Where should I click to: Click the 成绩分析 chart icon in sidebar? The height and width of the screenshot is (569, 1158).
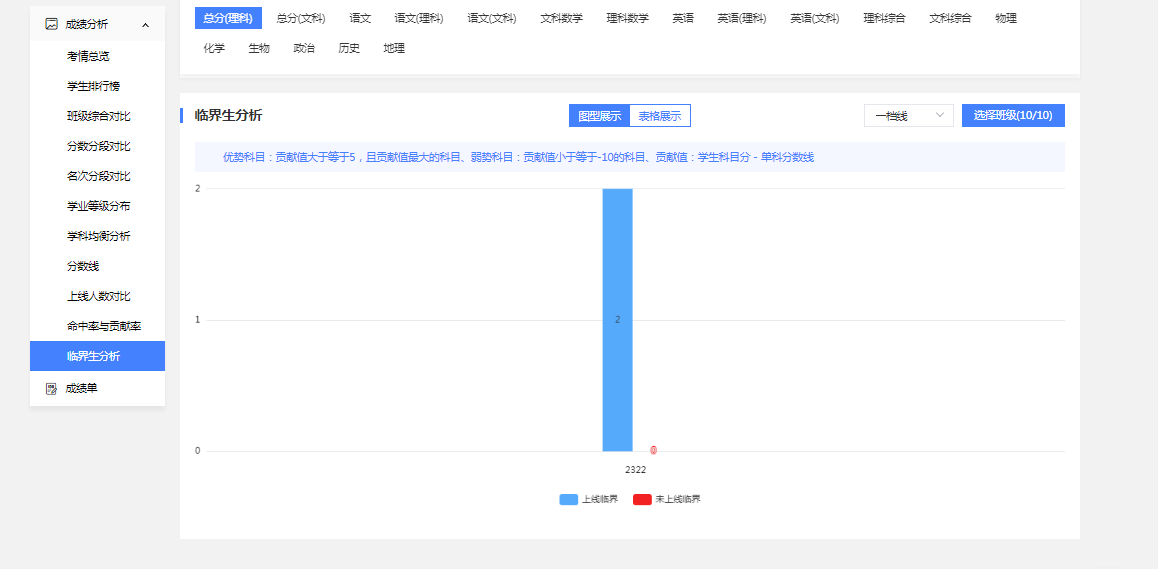(x=51, y=24)
